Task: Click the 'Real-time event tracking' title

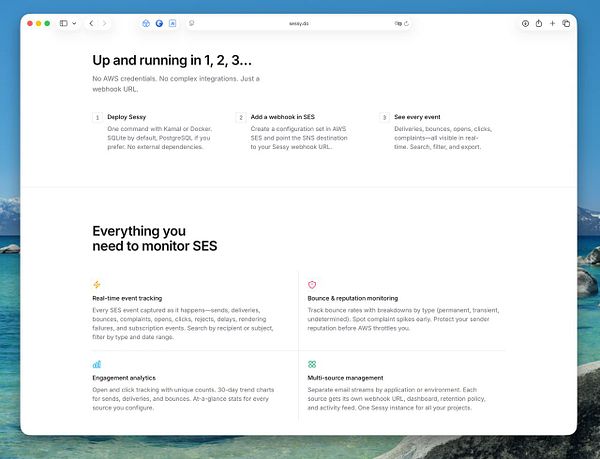Action: click(x=127, y=298)
